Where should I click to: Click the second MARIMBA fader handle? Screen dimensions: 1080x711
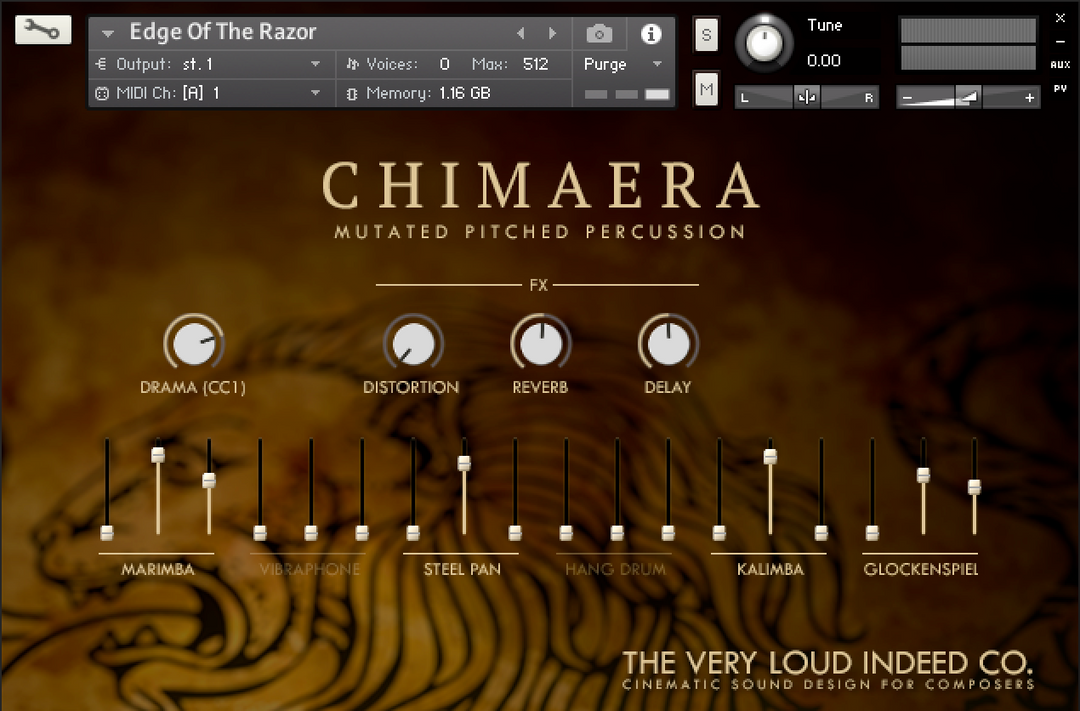pyautogui.click(x=158, y=455)
